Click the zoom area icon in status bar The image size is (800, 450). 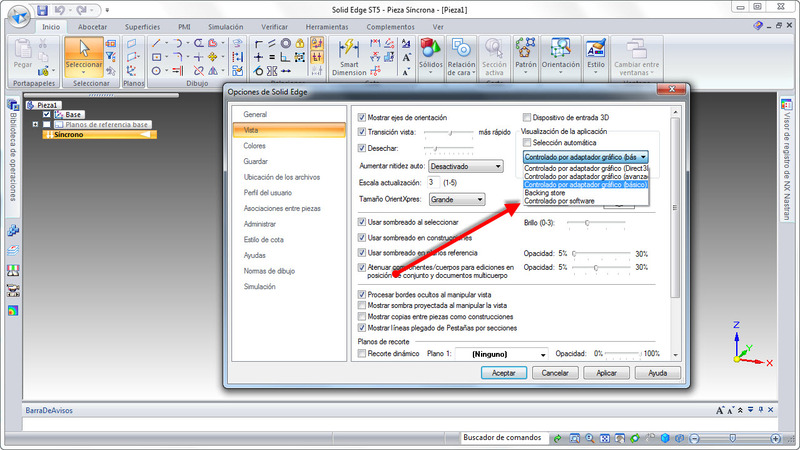click(574, 438)
